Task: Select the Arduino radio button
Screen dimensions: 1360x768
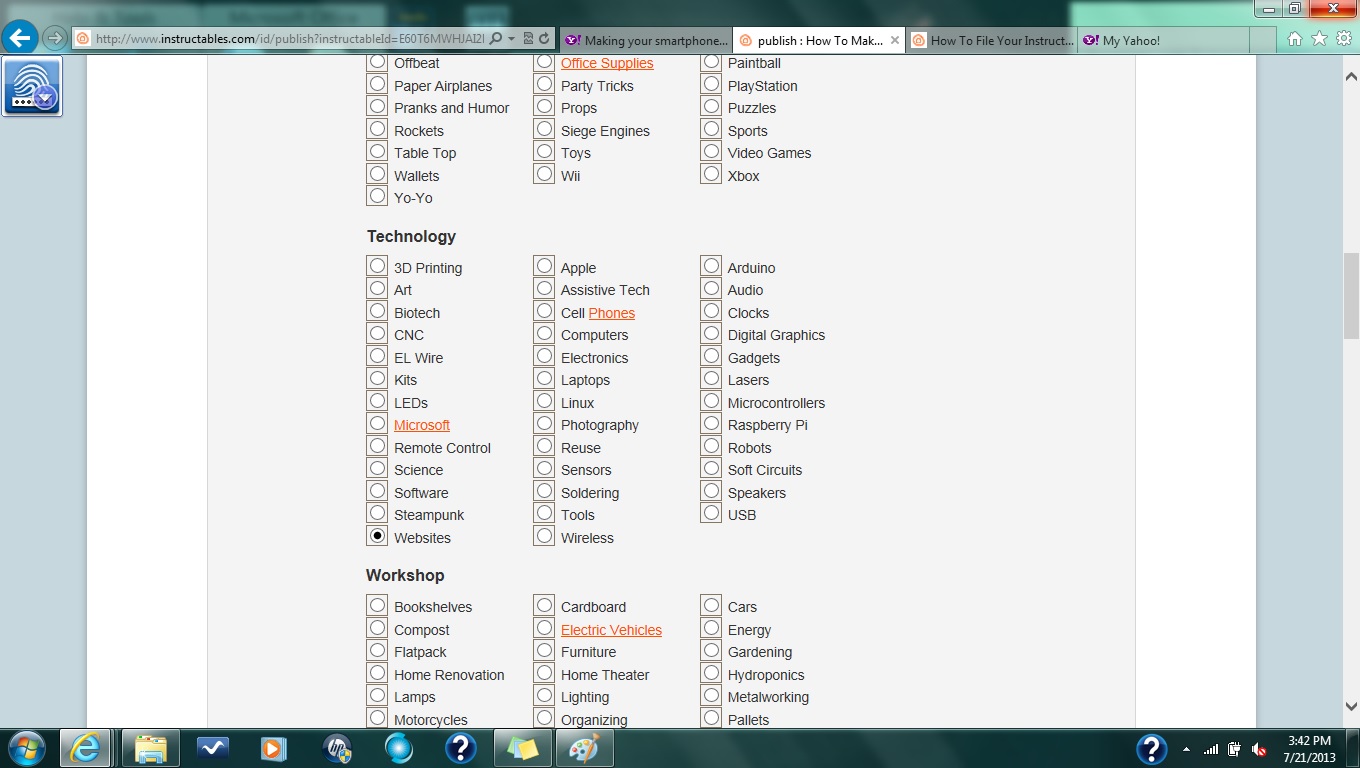Action: coord(711,266)
